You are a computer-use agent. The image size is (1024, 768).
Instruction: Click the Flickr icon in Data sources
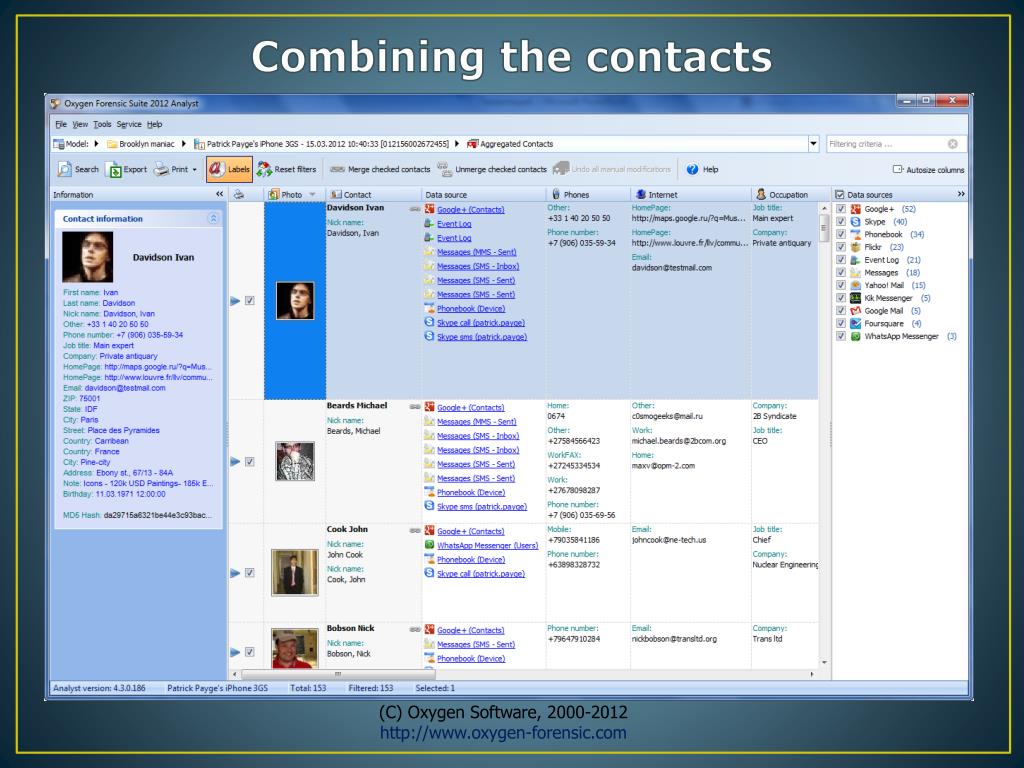click(x=856, y=247)
